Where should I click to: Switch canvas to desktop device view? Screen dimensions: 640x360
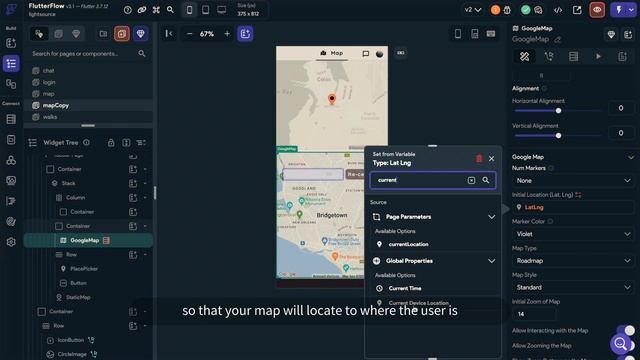point(221,10)
